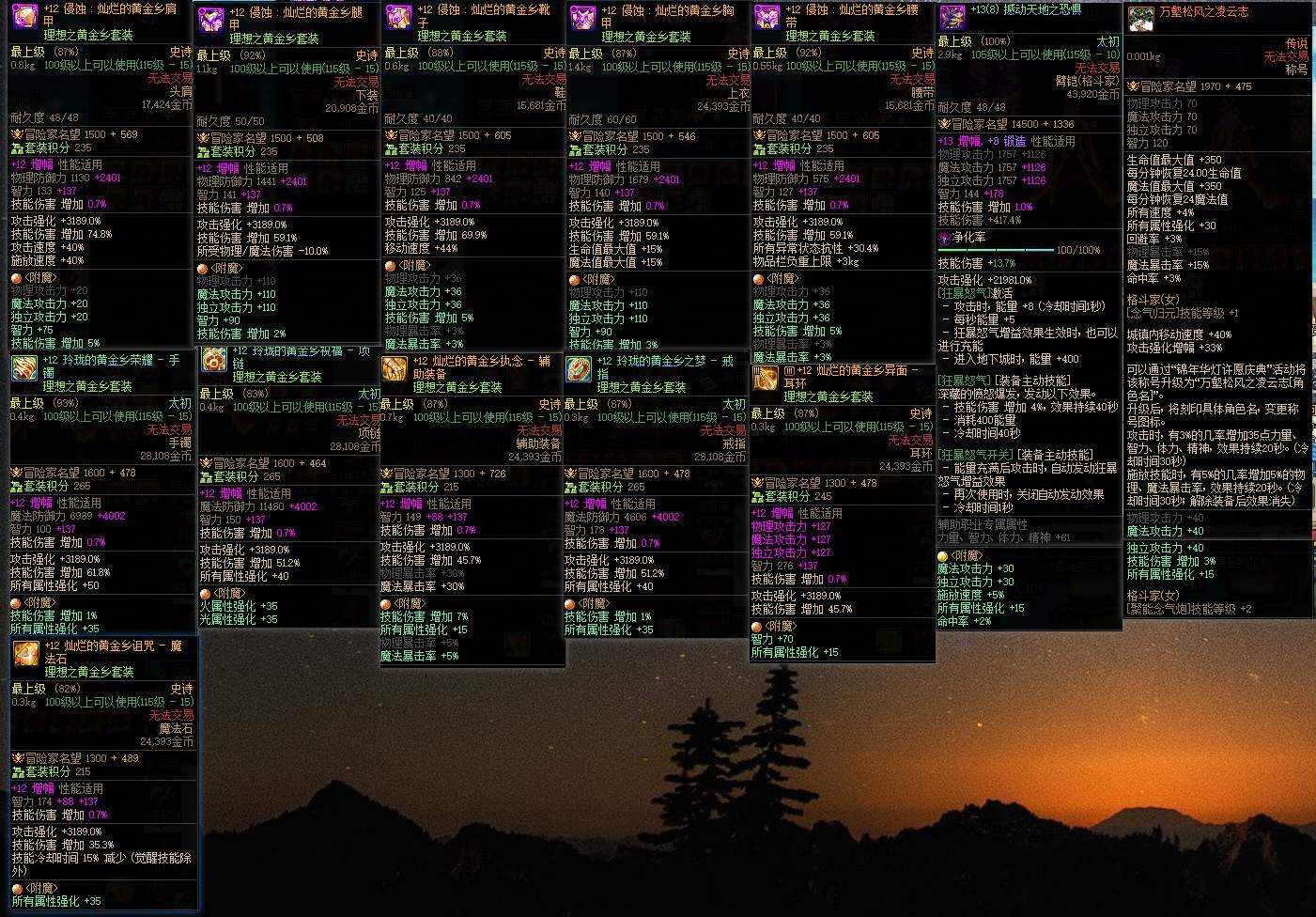Select the 施放速度 +40% stat line
This screenshot has height=917, width=1316.
point(47,260)
